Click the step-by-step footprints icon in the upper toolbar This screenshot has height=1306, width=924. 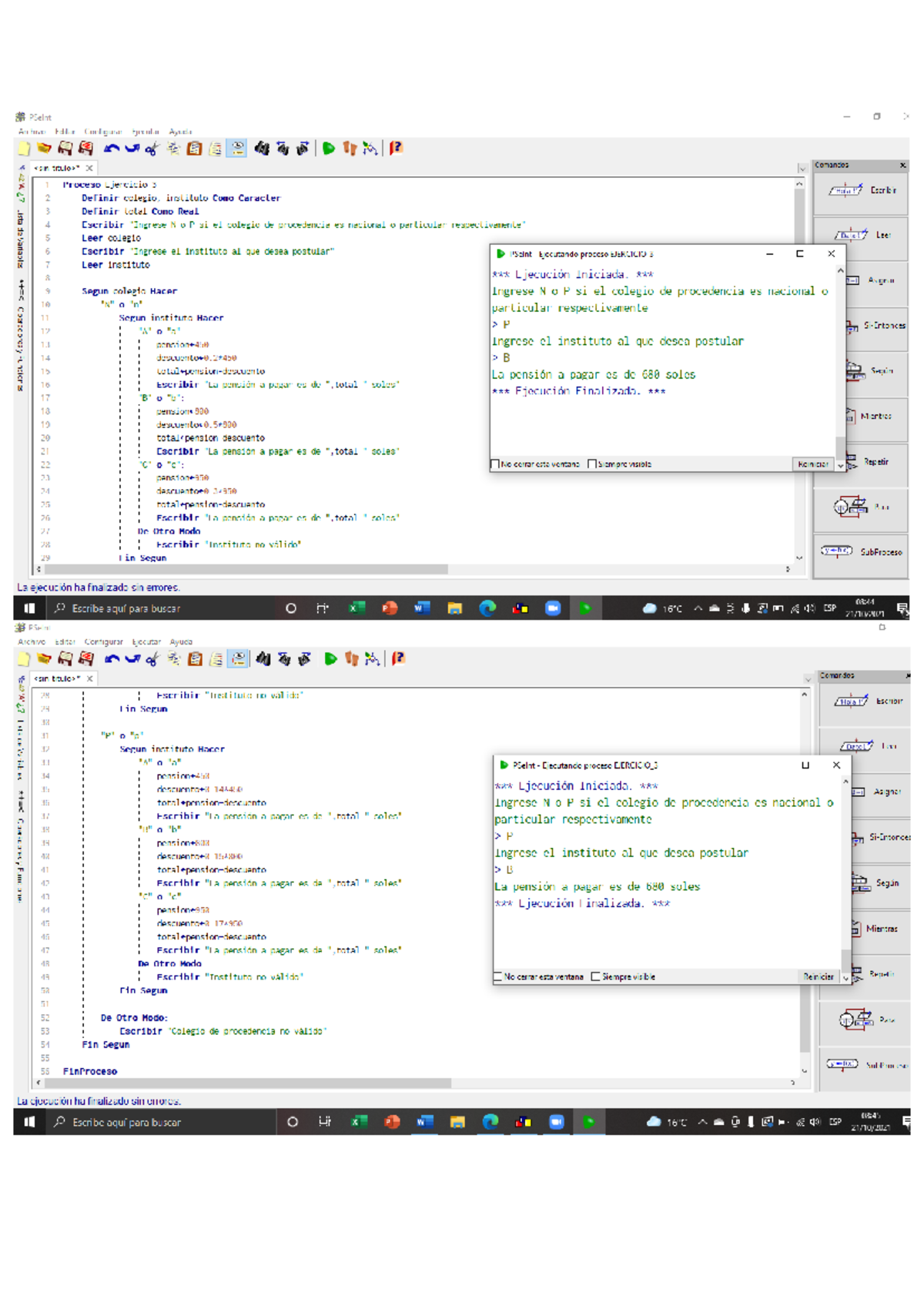pyautogui.click(x=350, y=149)
